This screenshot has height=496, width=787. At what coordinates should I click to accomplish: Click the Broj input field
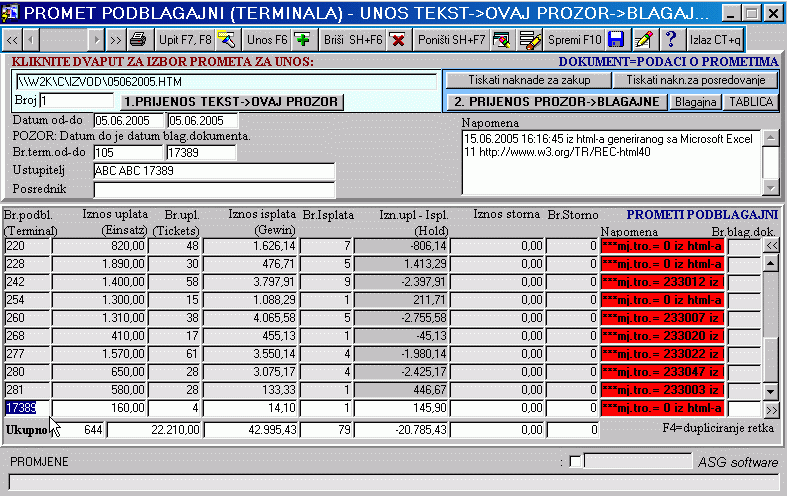pyautogui.click(x=77, y=100)
